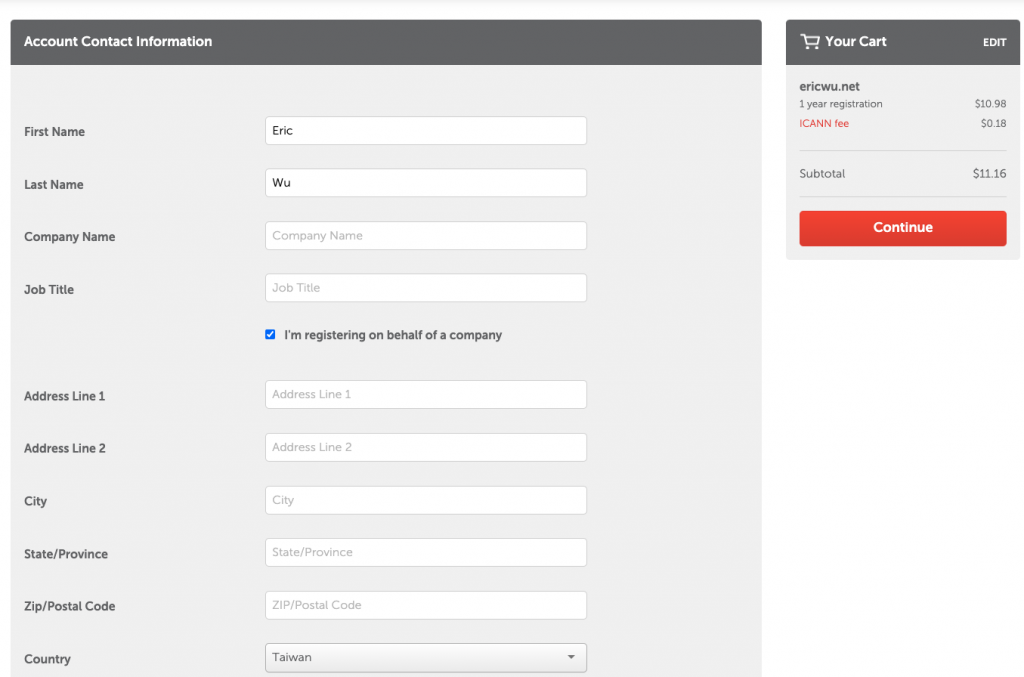Screen dimensions: 1024x677
Task: Click the red Continue button
Action: point(903,228)
